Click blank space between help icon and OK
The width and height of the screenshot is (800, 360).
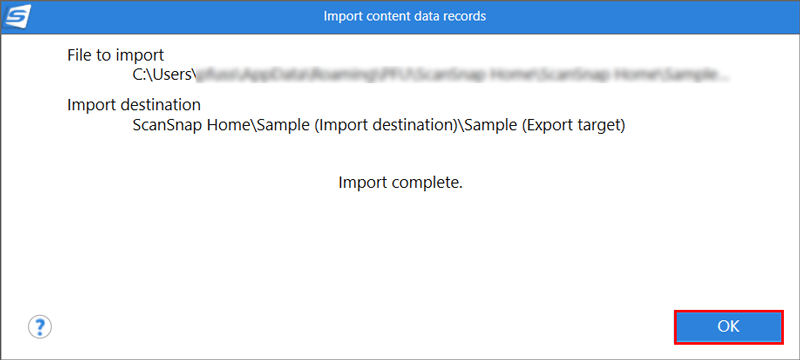click(x=362, y=326)
